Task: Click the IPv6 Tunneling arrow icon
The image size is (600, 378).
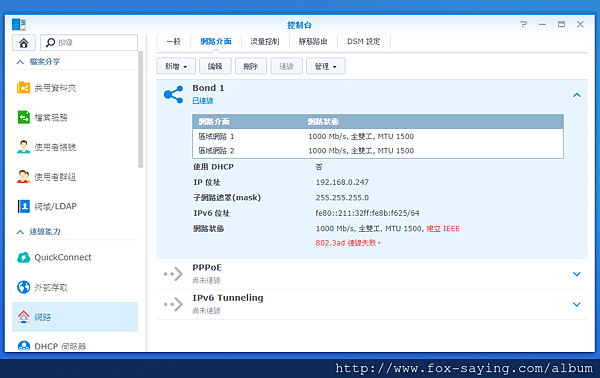Action: (x=173, y=304)
